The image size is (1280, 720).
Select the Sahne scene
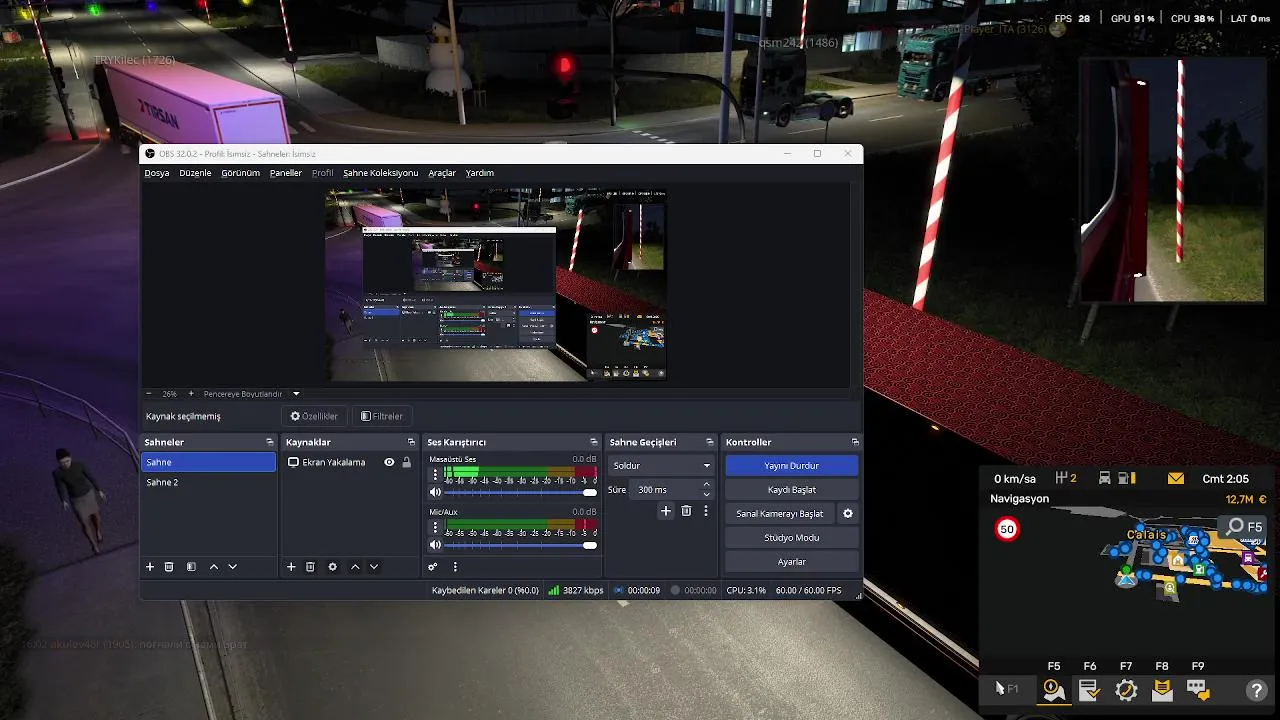[x=208, y=462]
